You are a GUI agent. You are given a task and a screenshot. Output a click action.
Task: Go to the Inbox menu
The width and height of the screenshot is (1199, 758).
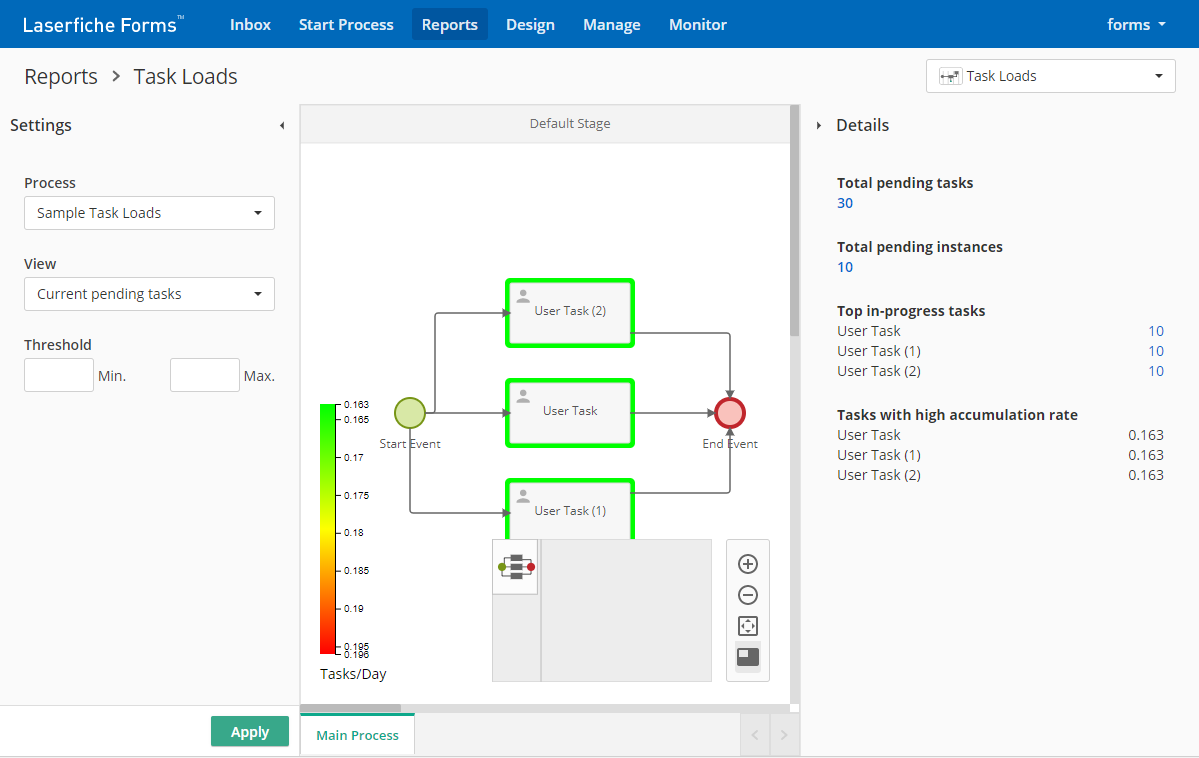click(250, 24)
